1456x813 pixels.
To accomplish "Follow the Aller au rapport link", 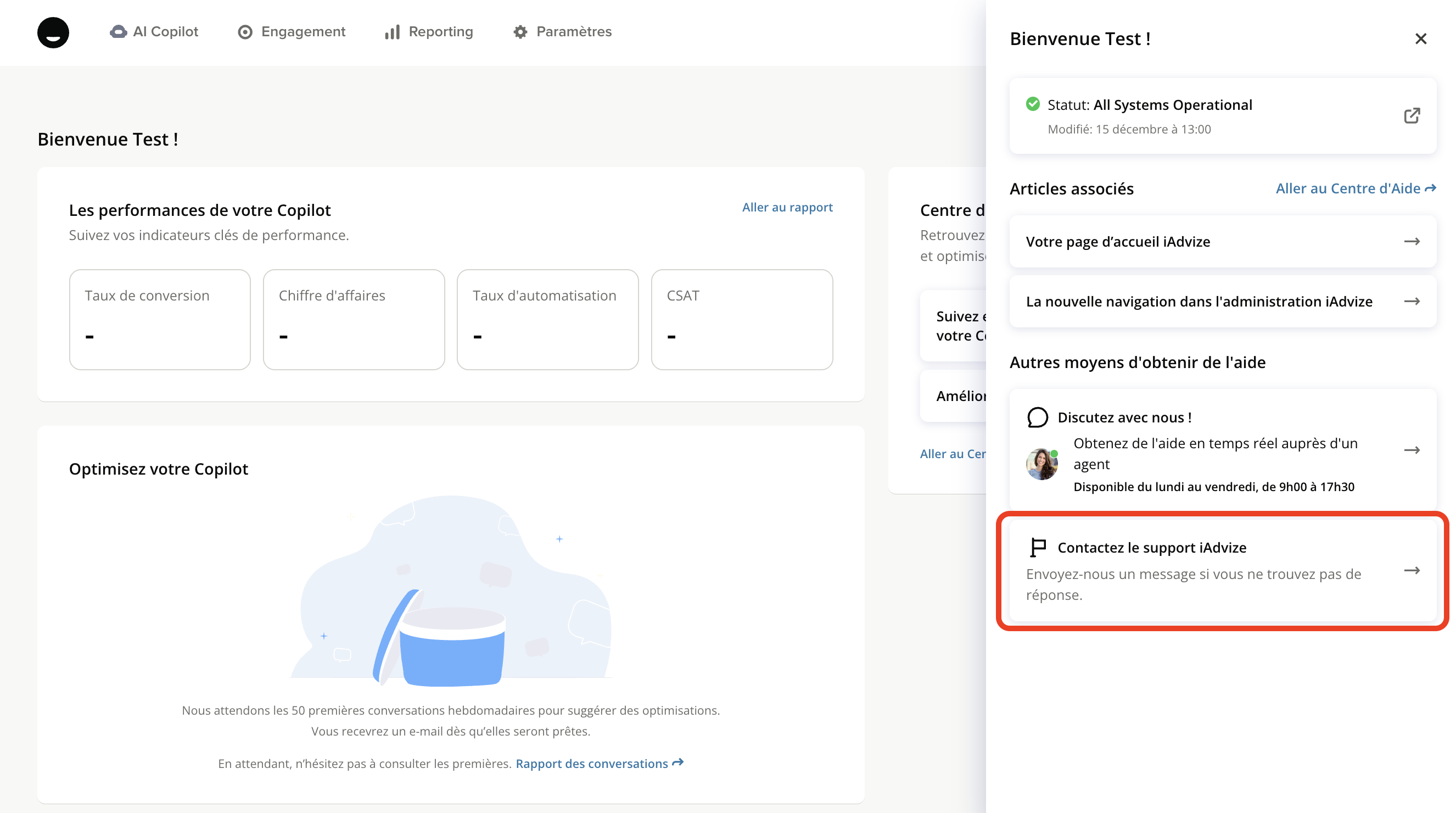I will tap(787, 208).
